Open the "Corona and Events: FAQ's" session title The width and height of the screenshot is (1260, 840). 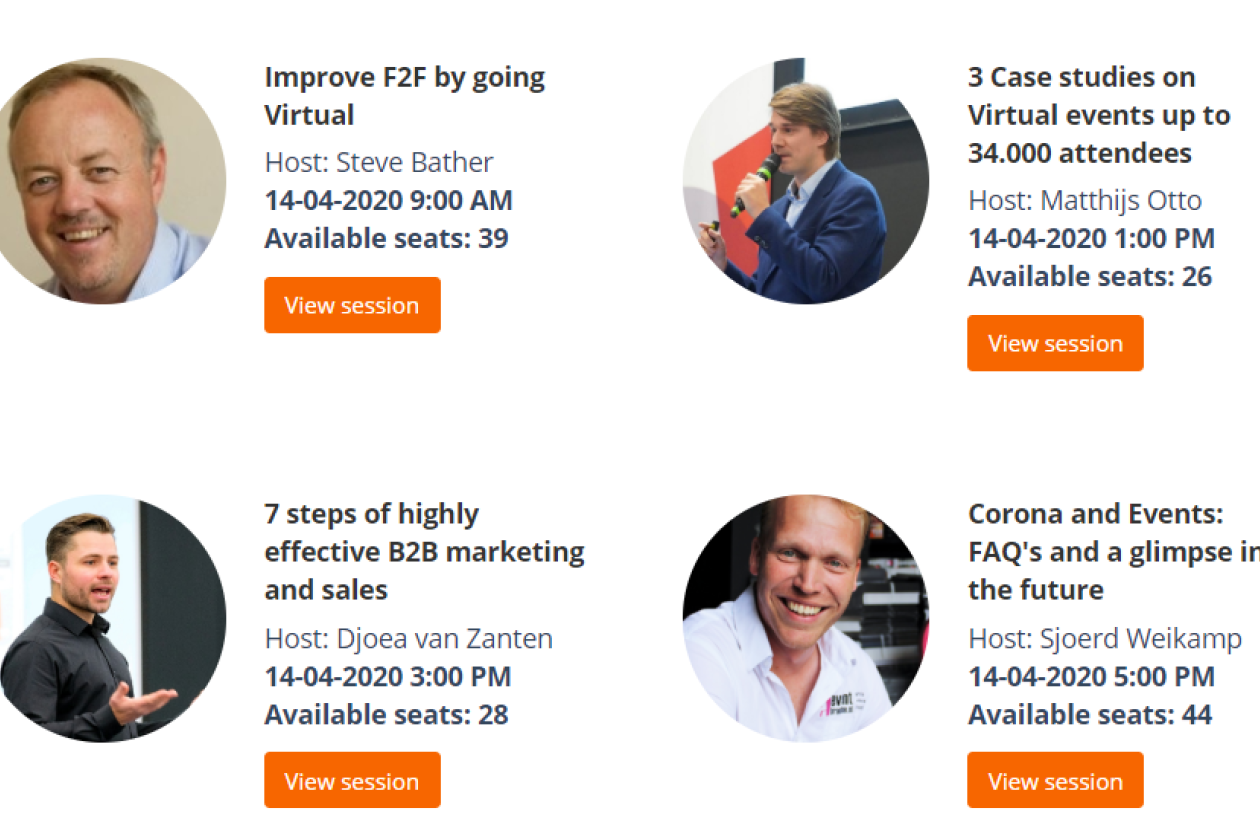[1110, 552]
